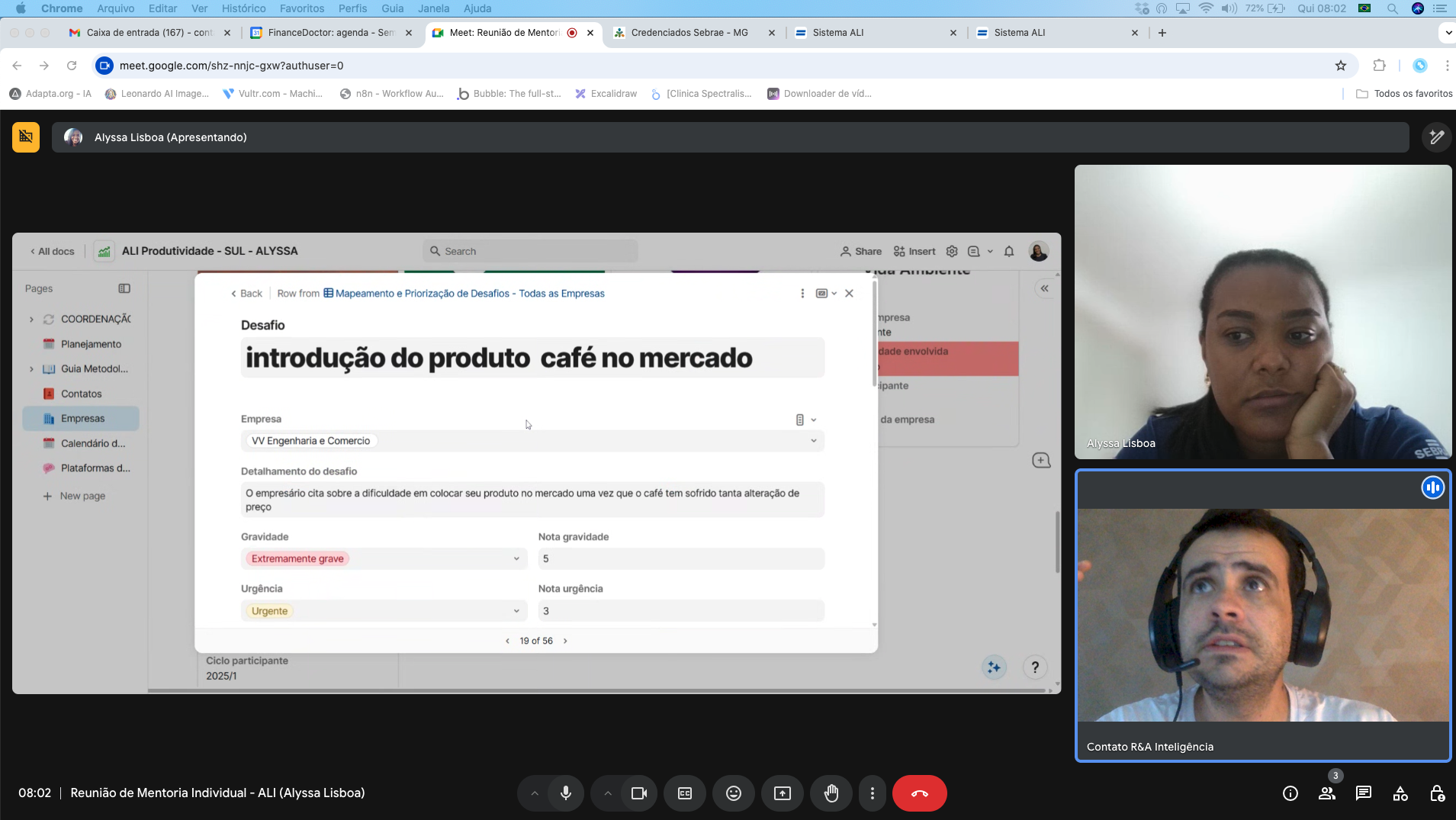
Task: Open the AI assistant sparkle button
Action: (x=994, y=668)
